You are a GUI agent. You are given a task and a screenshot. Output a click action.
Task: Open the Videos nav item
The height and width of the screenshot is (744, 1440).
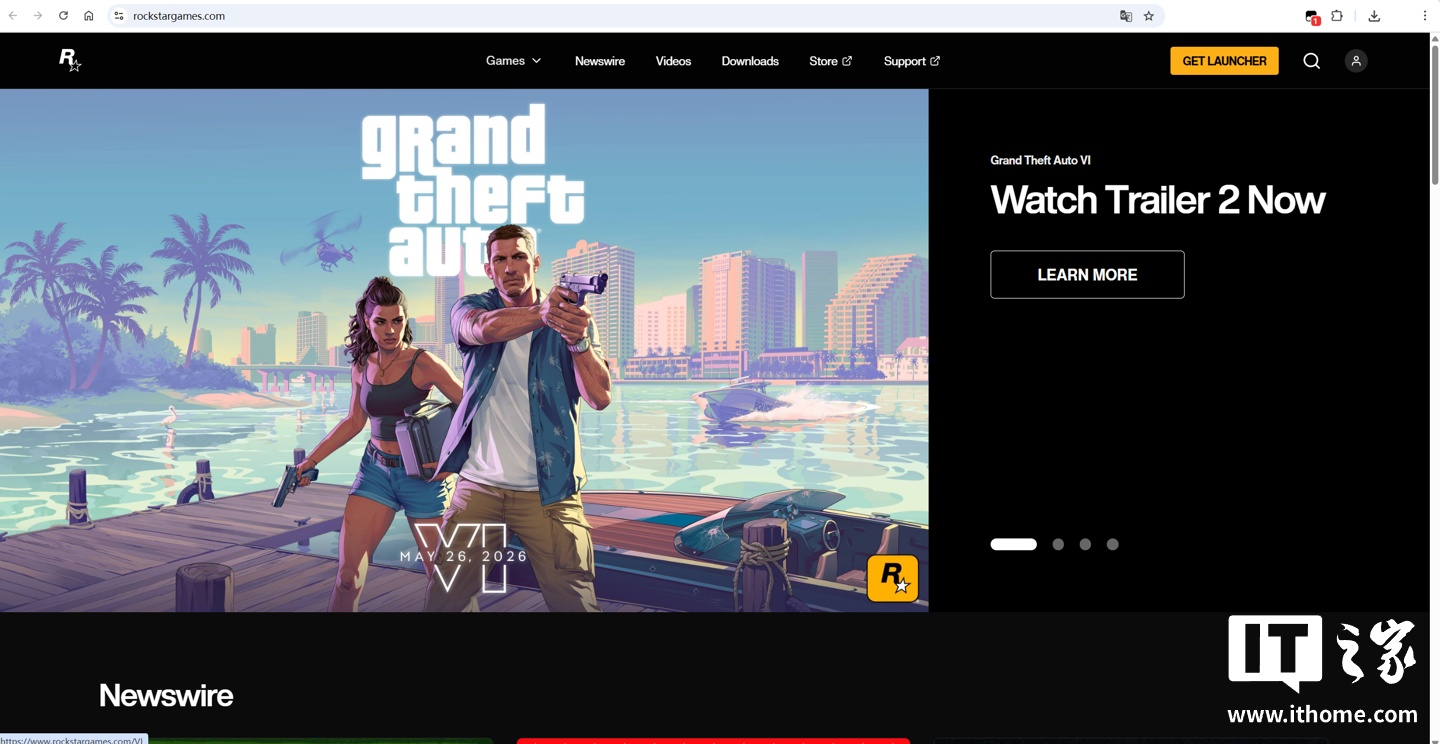pyautogui.click(x=673, y=61)
